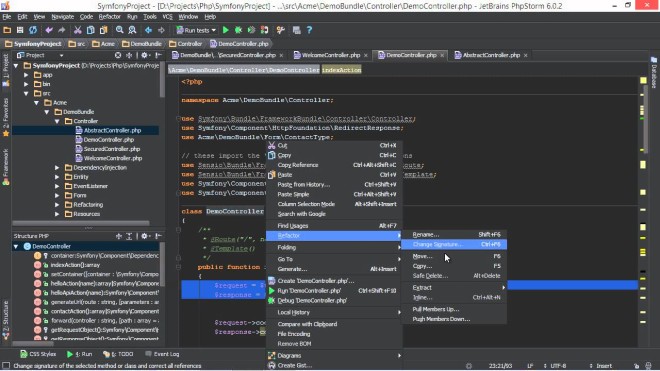Open the Refactor menu in menu bar
The width and height of the screenshot is (660, 371).
point(109,17)
